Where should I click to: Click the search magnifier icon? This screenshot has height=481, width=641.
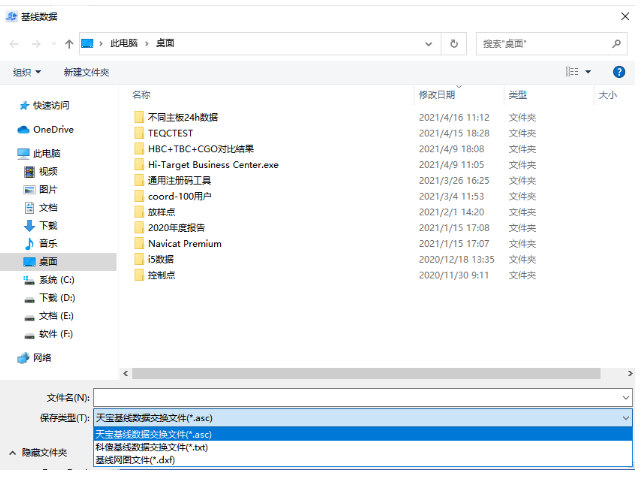(x=616, y=43)
